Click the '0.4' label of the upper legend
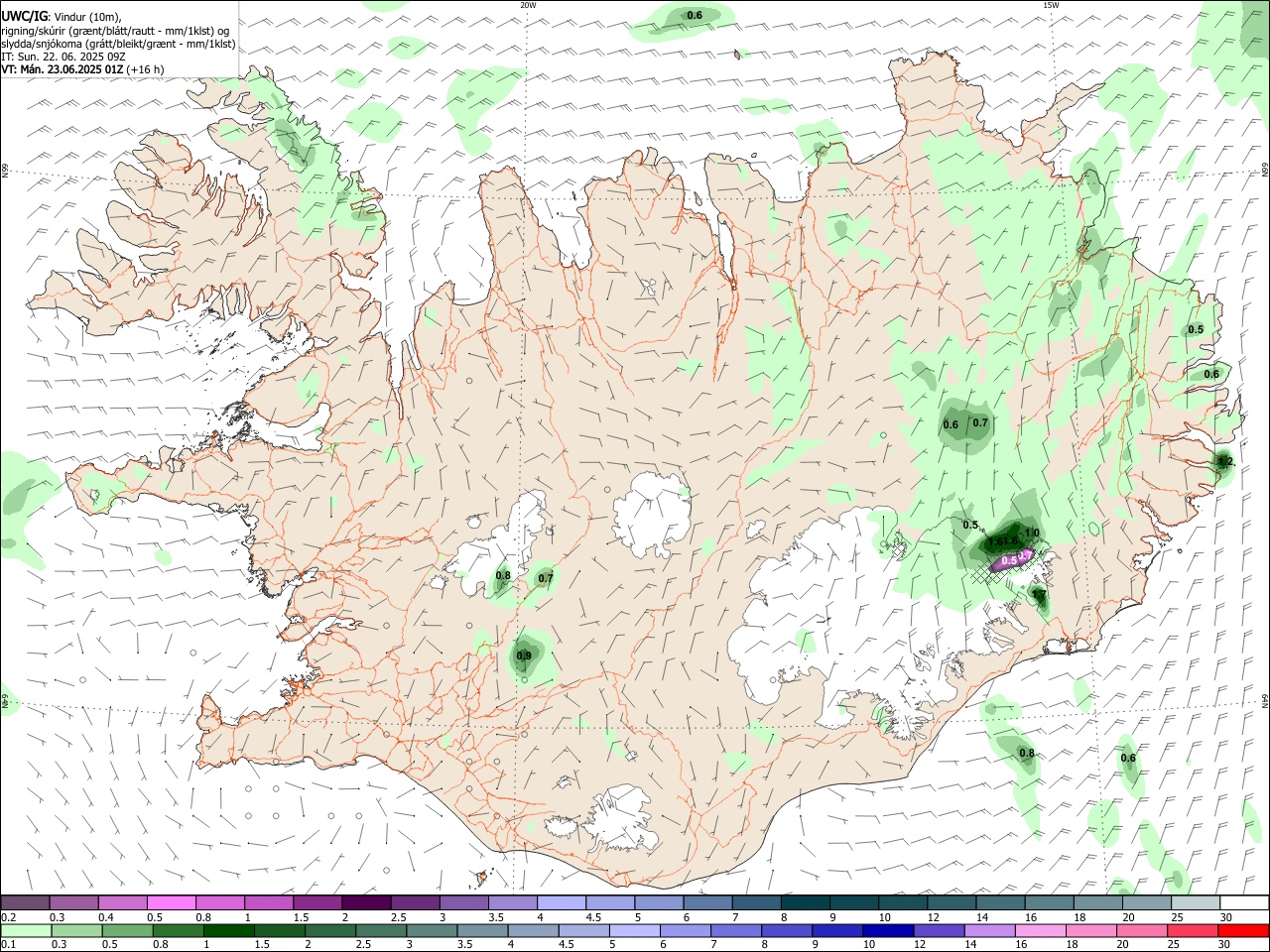 coord(106,917)
